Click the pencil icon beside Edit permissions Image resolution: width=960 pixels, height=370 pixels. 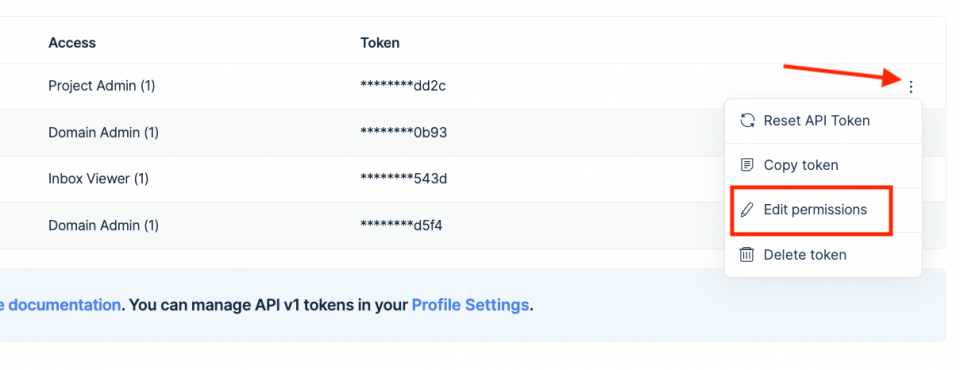click(x=747, y=210)
